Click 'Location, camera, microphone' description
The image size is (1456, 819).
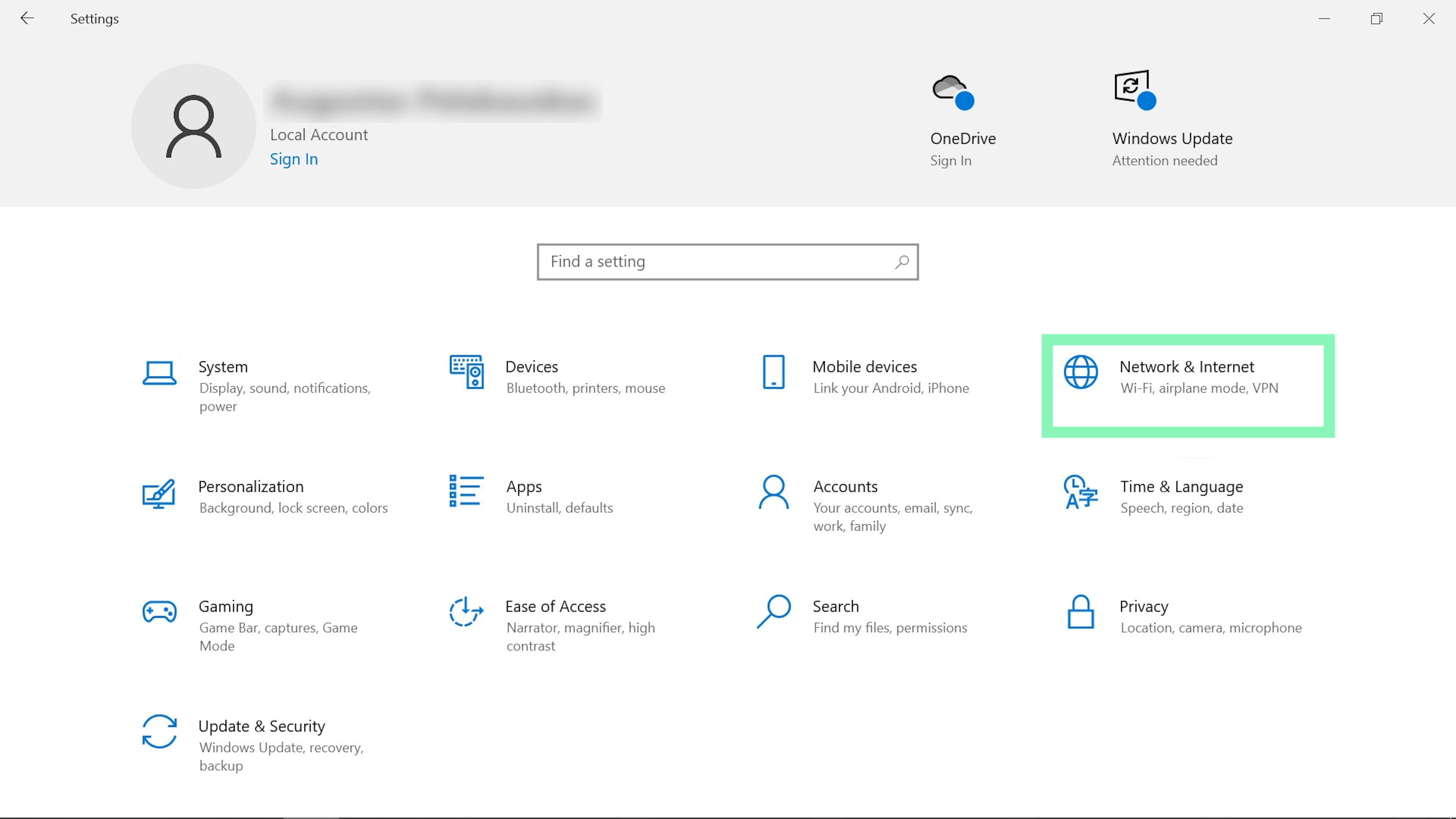pos(1211,628)
